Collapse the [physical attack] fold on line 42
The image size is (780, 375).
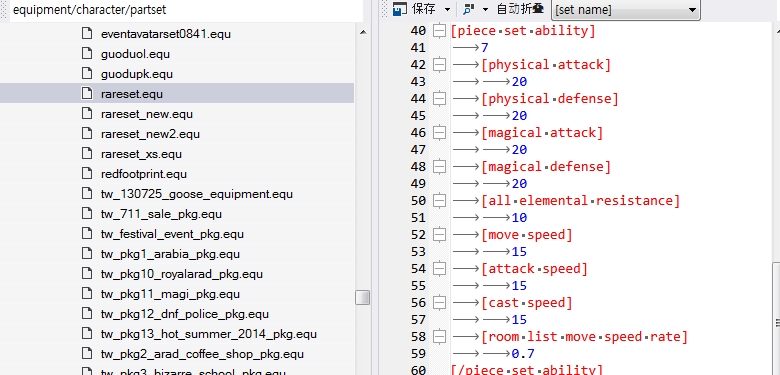click(439, 65)
